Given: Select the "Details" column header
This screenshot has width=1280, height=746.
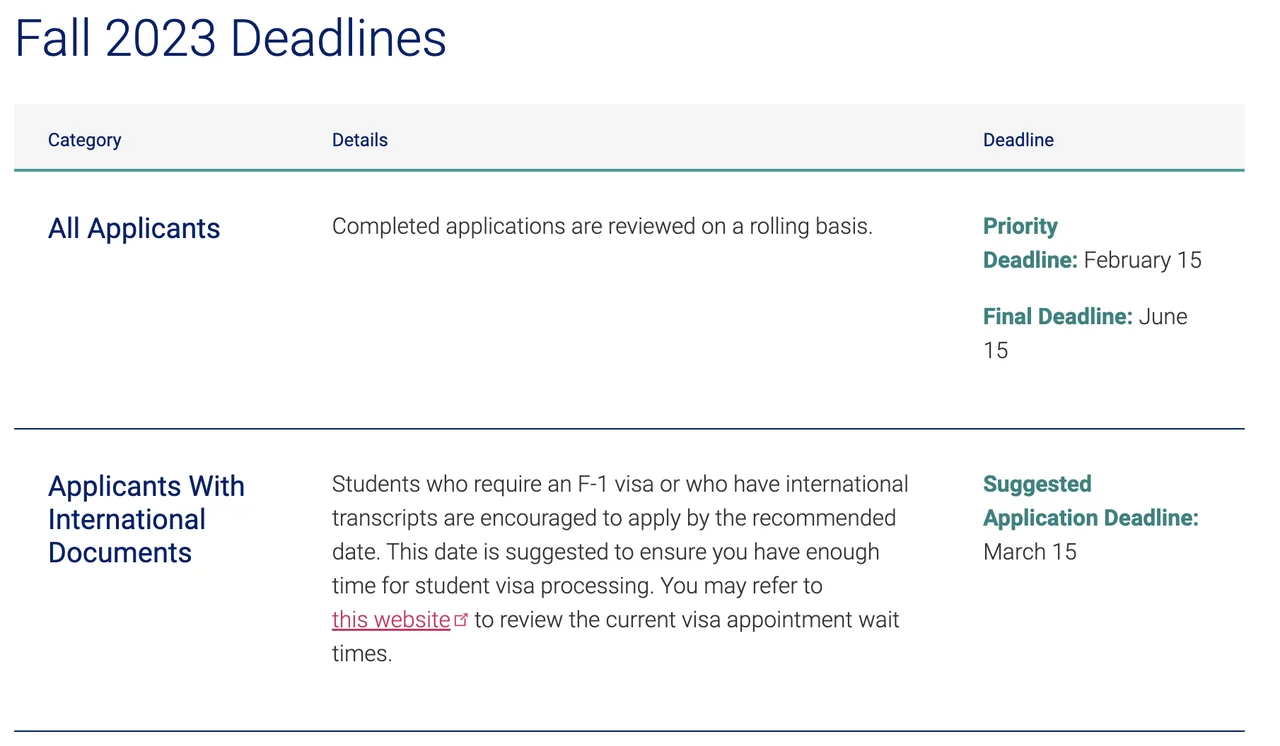Looking at the screenshot, I should coord(359,140).
